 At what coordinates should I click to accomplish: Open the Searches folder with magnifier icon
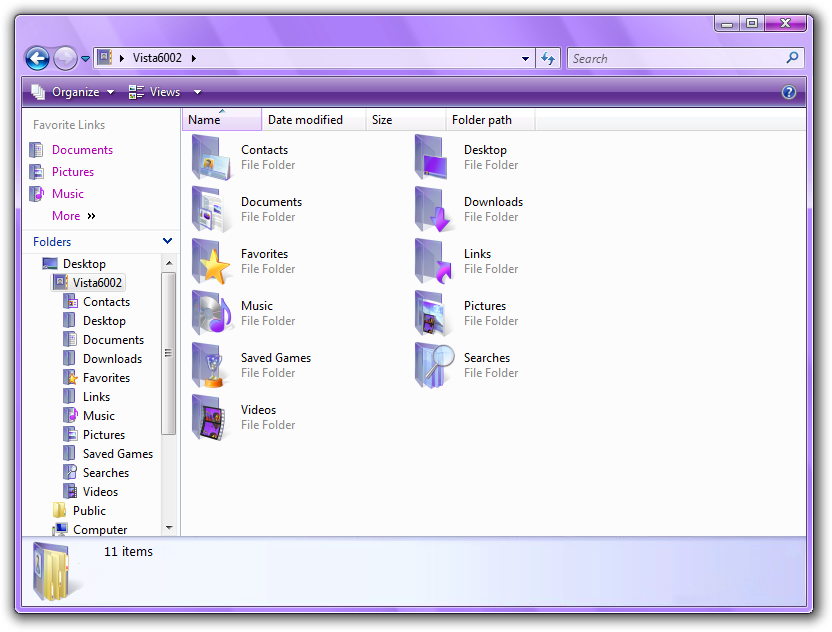click(435, 366)
